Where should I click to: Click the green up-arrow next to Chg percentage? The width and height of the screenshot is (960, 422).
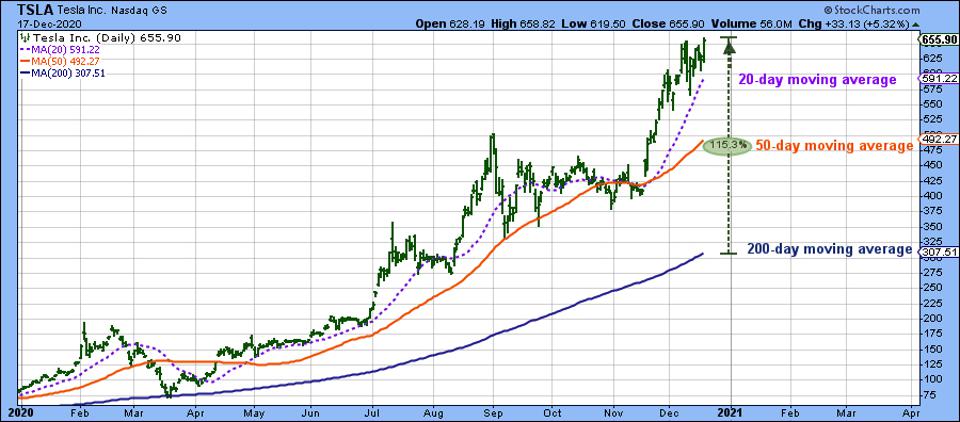[916, 24]
